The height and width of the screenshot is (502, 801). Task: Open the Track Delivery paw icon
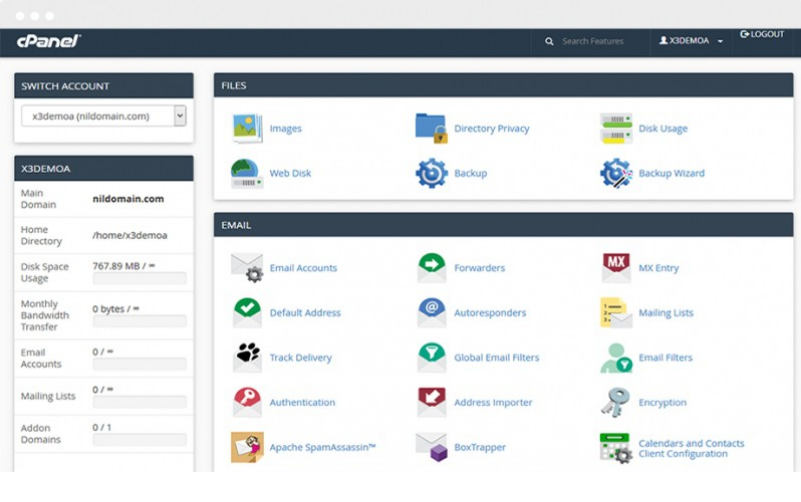tap(247, 357)
